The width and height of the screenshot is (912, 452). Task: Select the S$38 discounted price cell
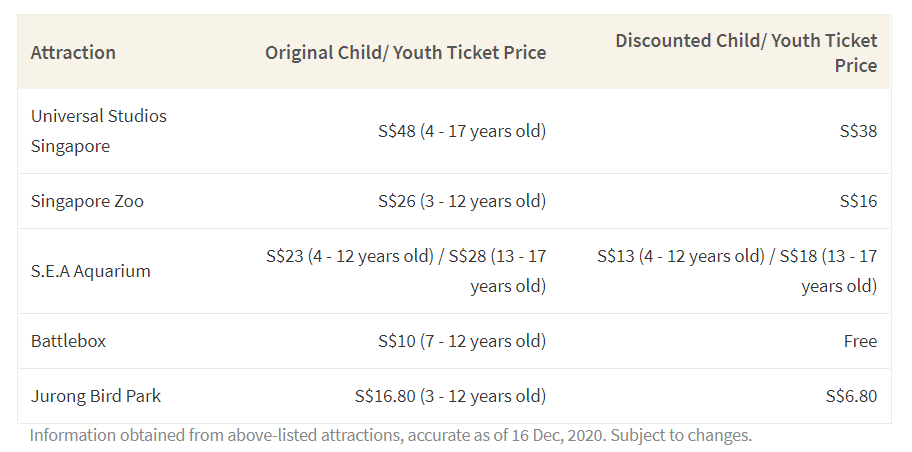858,131
